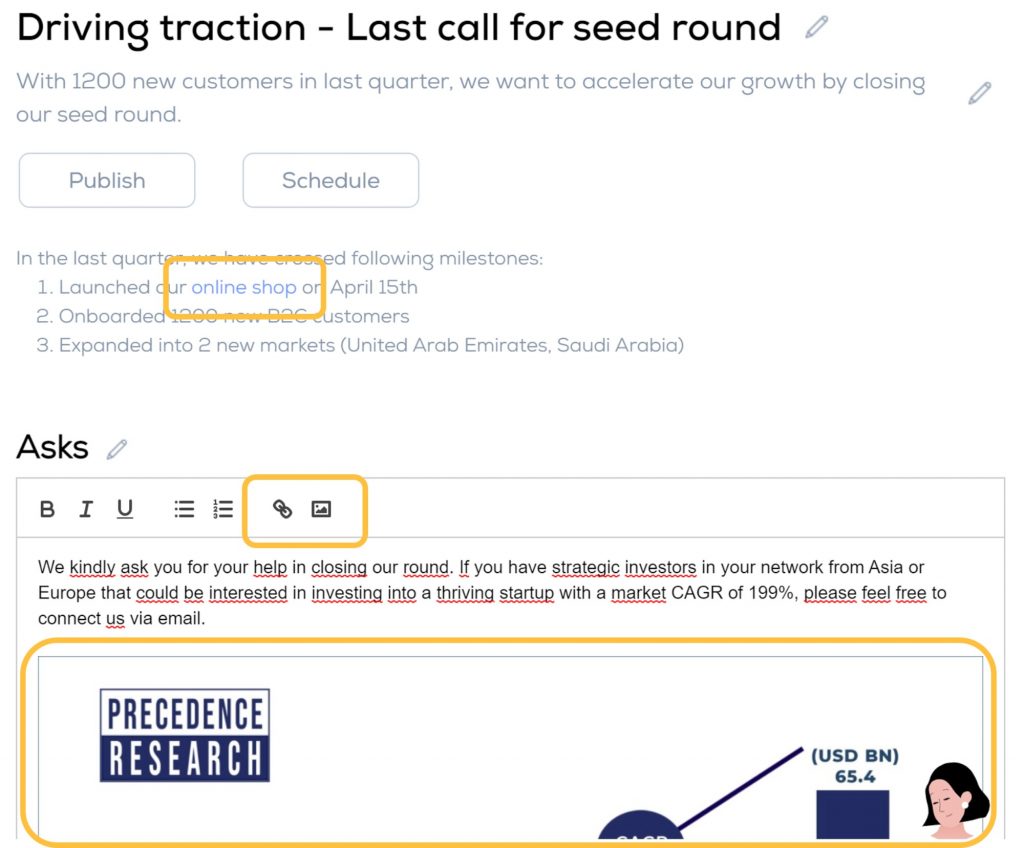Click the Driving traction title heading
Viewport: 1024px width, 848px height.
pyautogui.click(x=399, y=29)
